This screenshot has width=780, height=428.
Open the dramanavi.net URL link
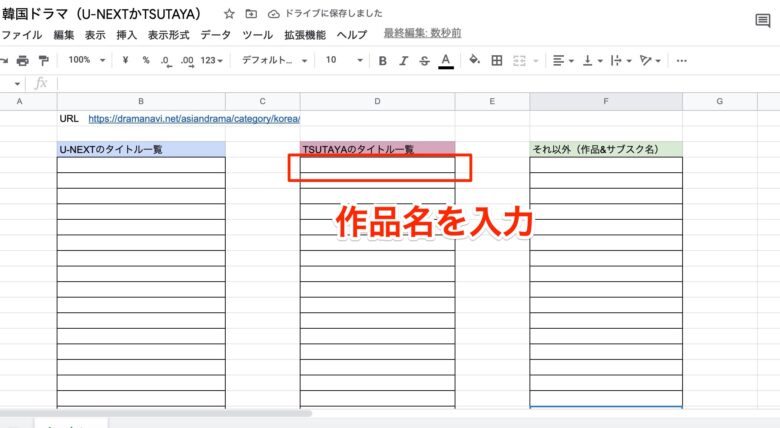194,119
